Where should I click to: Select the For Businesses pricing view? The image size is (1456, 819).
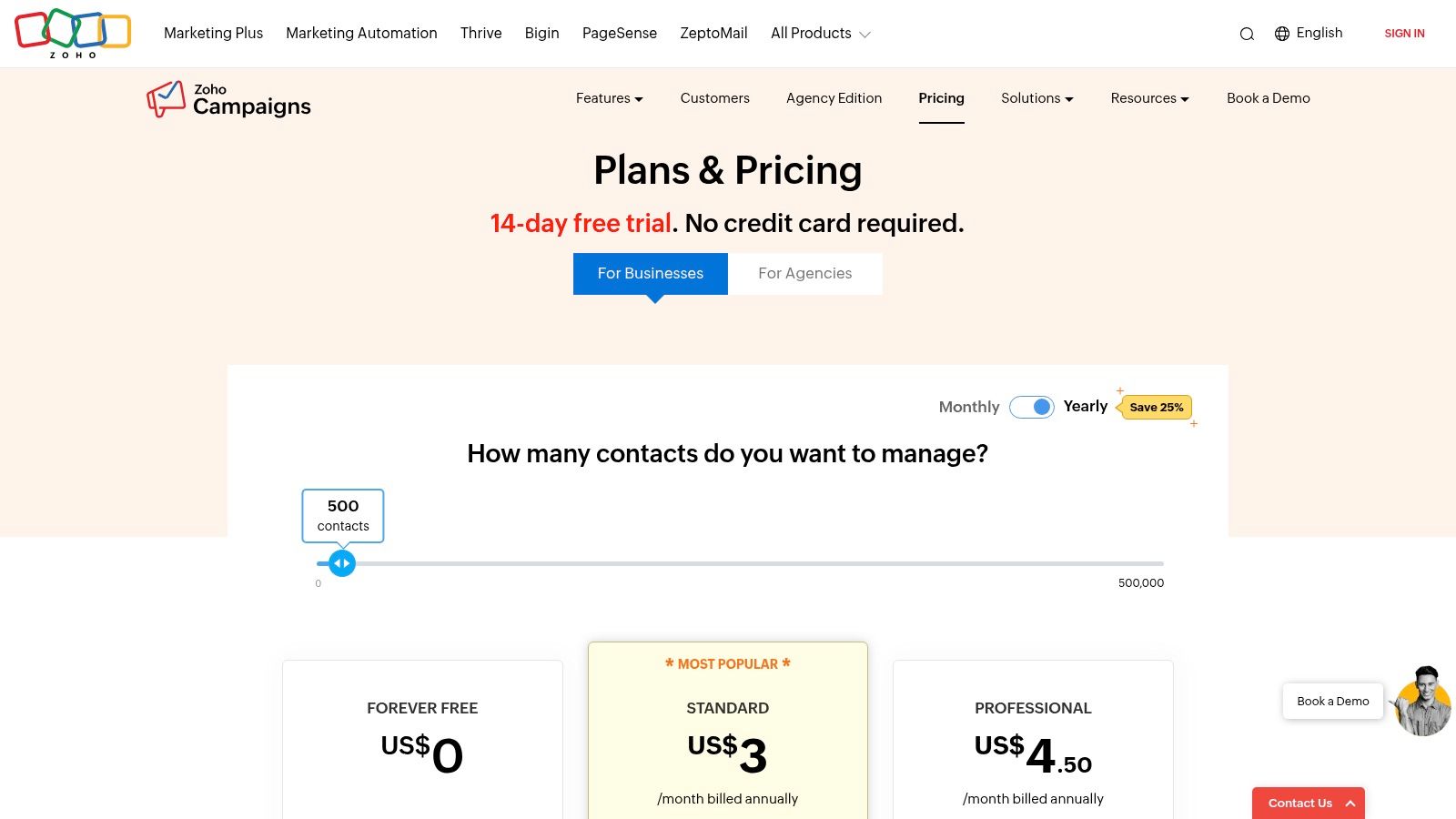point(650,273)
